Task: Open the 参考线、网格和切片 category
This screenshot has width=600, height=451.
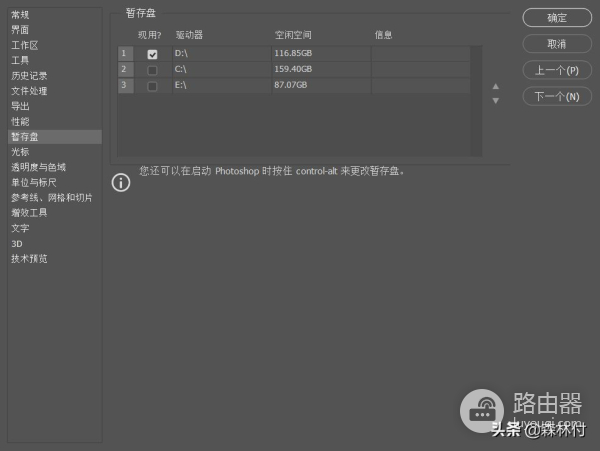Action: [55, 198]
